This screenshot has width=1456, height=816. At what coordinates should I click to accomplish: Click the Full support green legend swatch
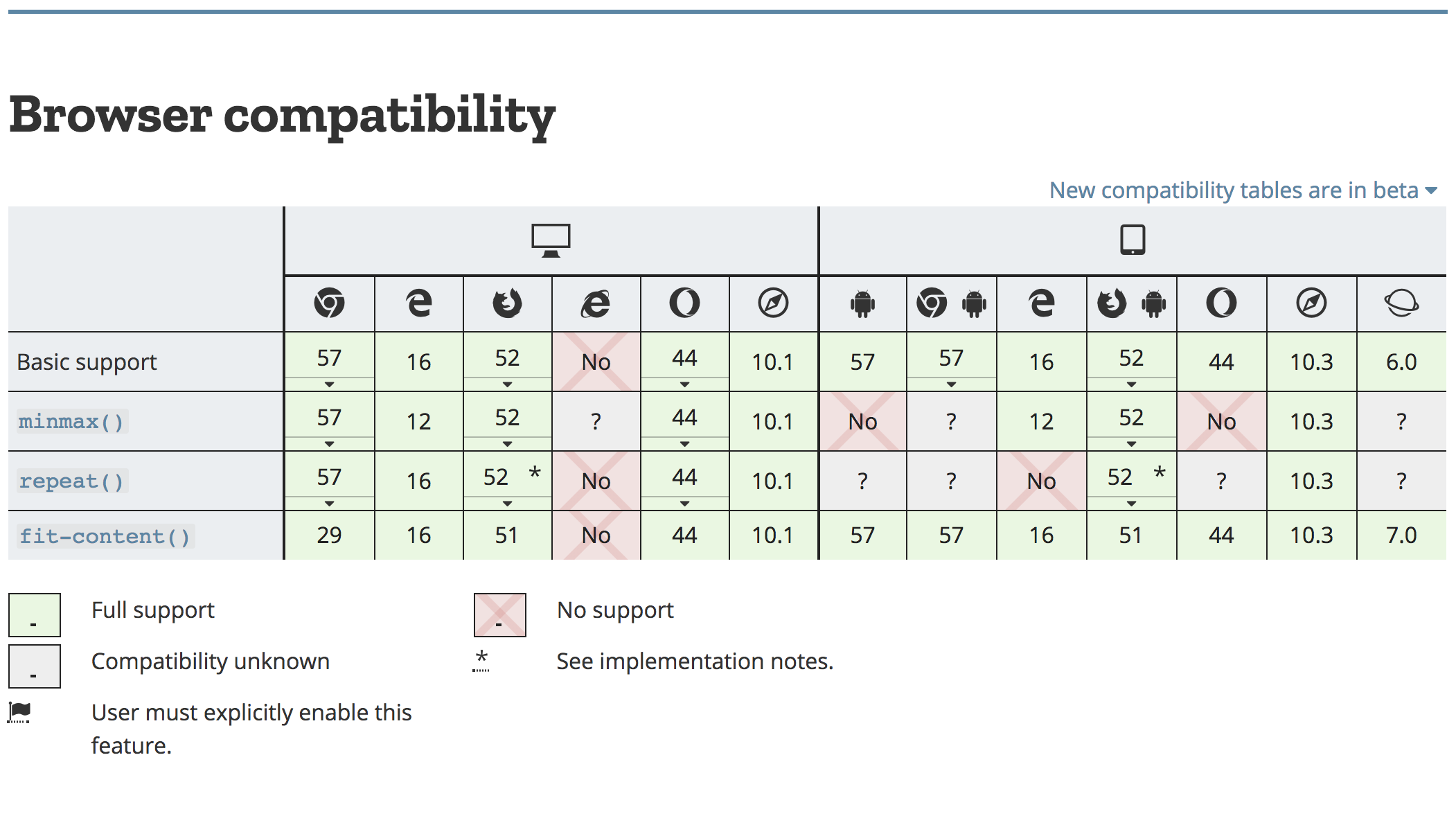[x=35, y=614]
